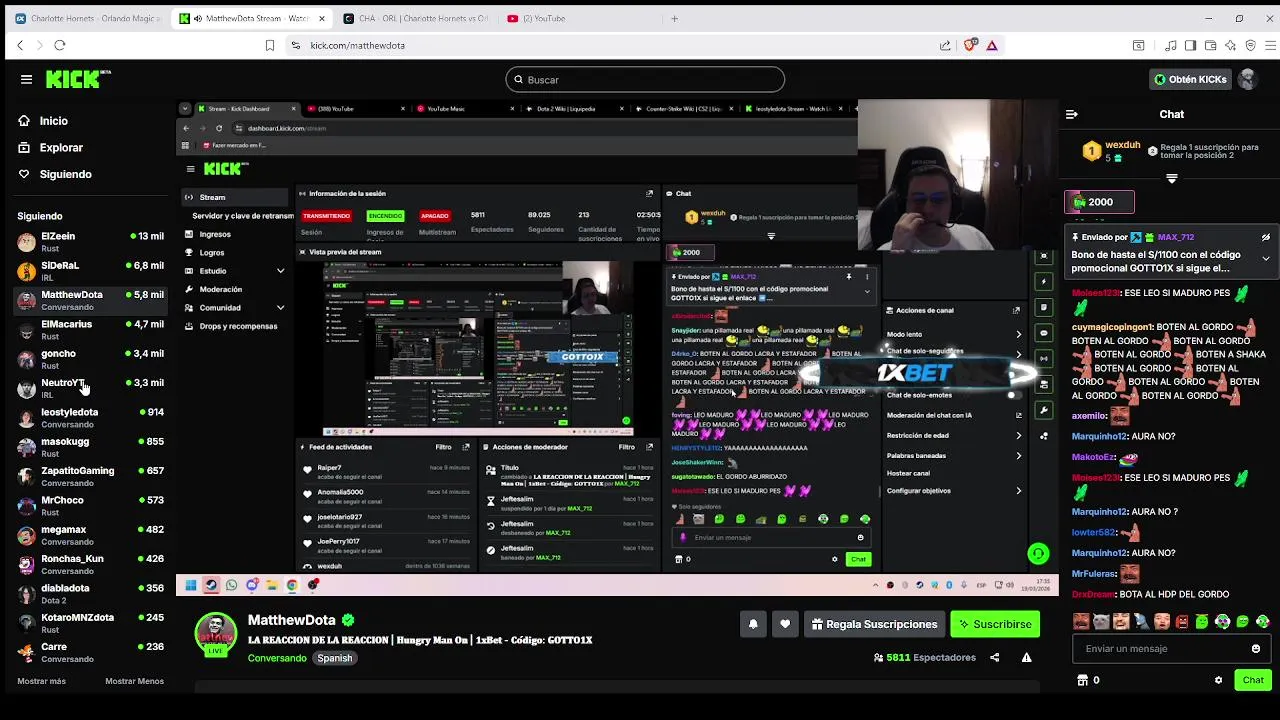Open Brave Wallet icon
The image size is (1280, 720).
pos(1210,45)
